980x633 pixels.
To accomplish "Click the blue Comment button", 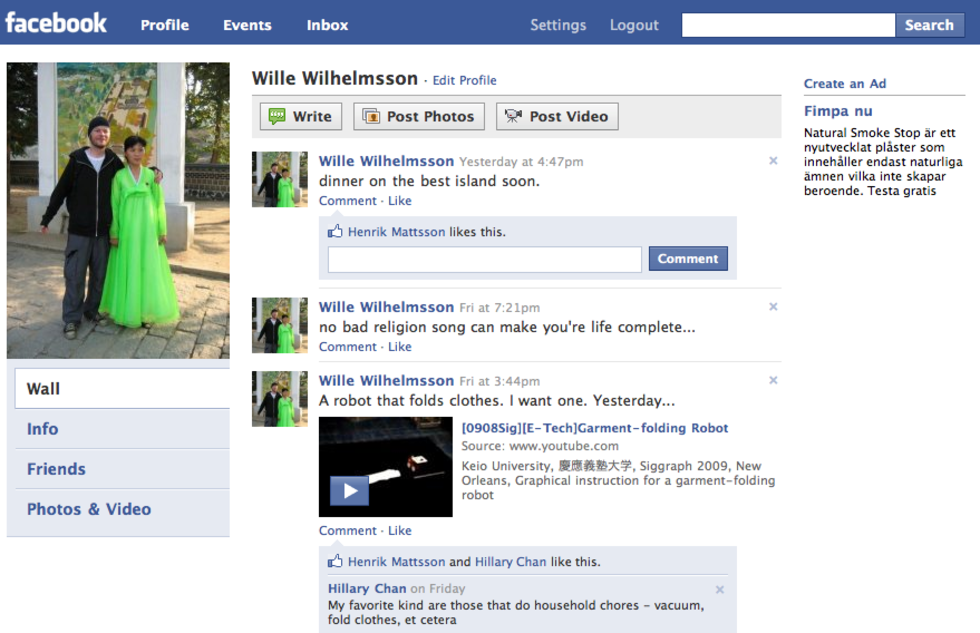I will (688, 259).
